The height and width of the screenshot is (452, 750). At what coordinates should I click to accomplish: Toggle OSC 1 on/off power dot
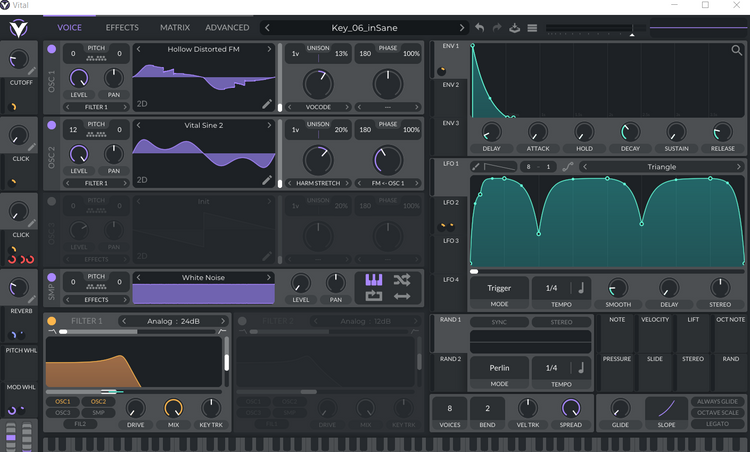tap(52, 49)
